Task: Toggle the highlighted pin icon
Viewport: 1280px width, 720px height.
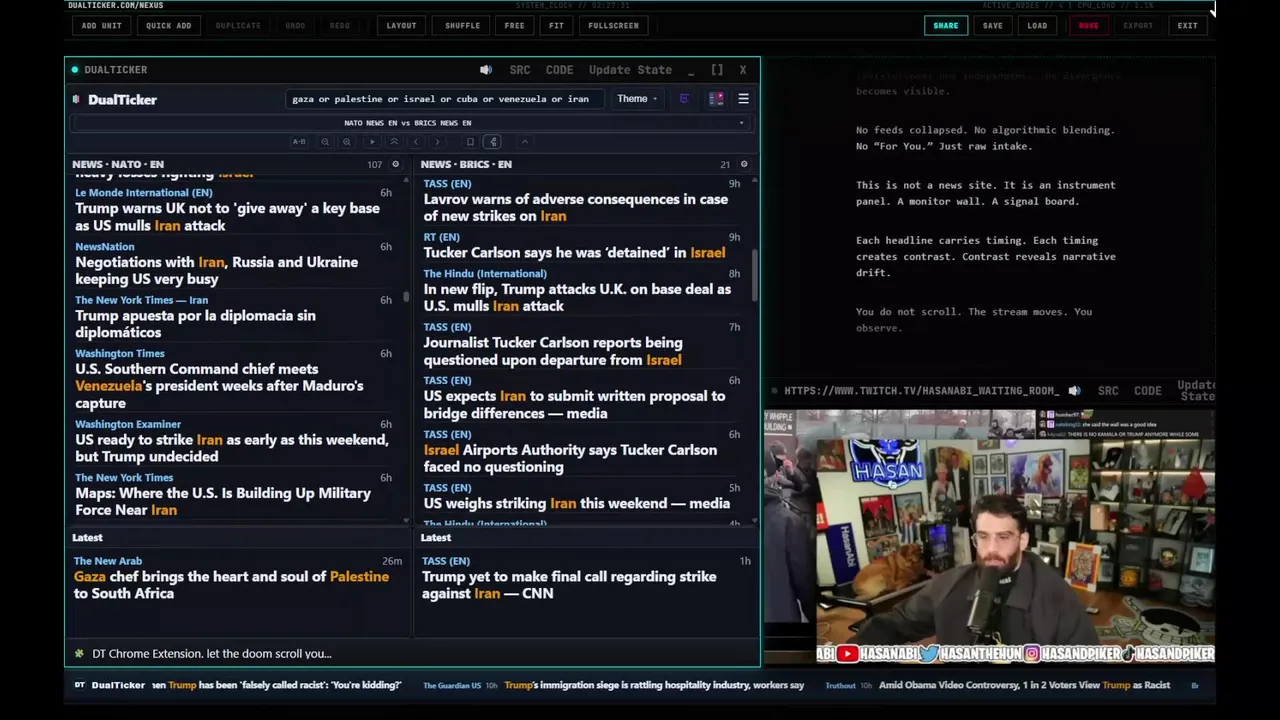Action: [x=493, y=142]
